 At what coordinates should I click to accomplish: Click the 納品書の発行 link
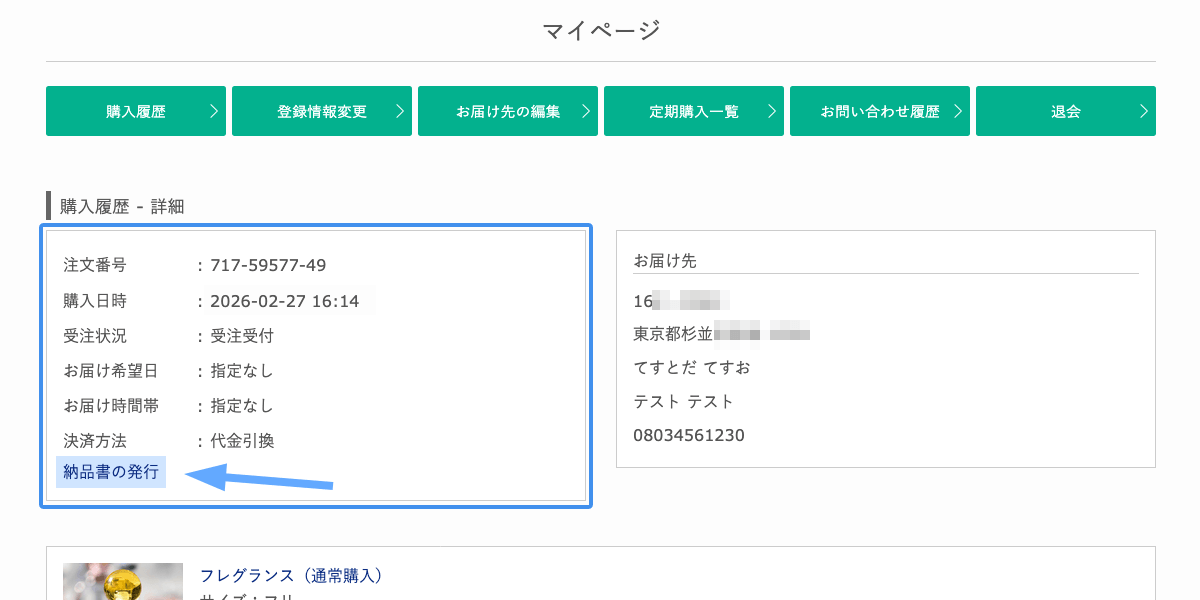[111, 472]
